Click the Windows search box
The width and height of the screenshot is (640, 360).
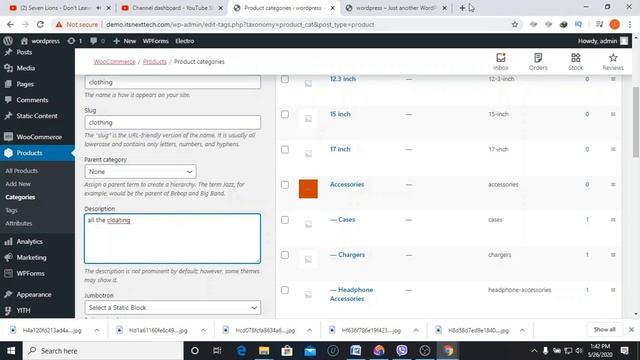tap(103, 351)
